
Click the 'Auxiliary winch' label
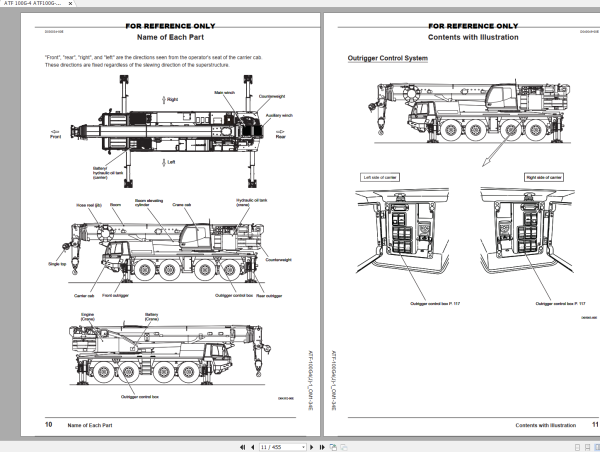[x=279, y=115]
